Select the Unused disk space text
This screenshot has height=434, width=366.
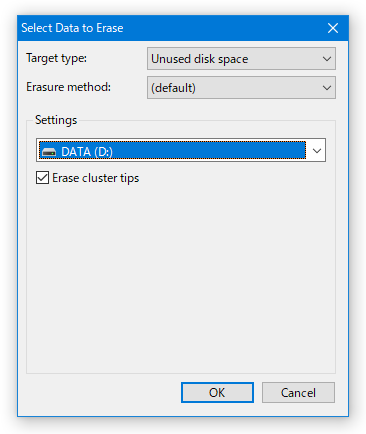click(200, 59)
